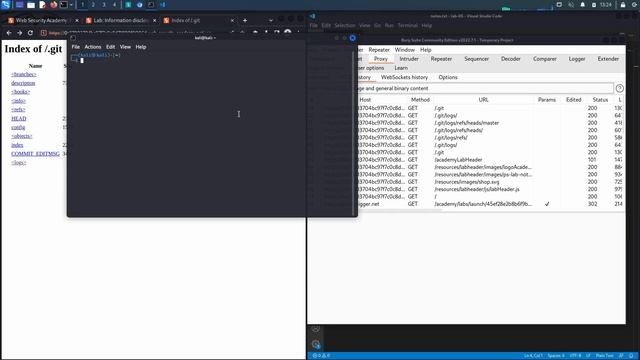Switch to workspace 3
The image size is (640, 360).
coord(104,5)
